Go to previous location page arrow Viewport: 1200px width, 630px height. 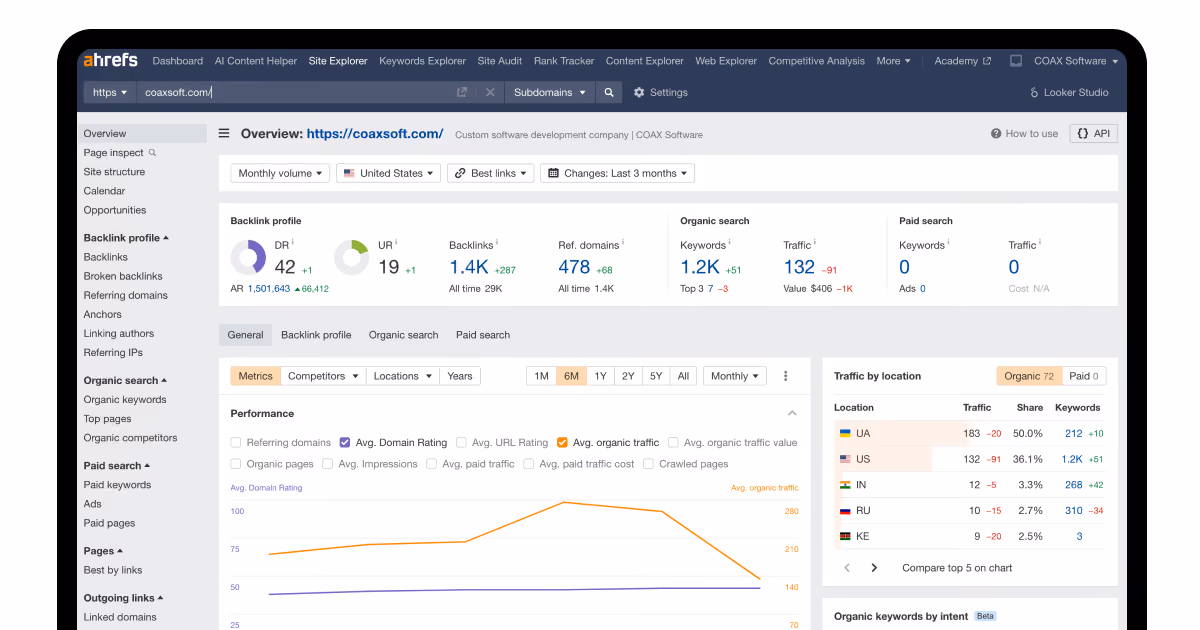coord(847,568)
